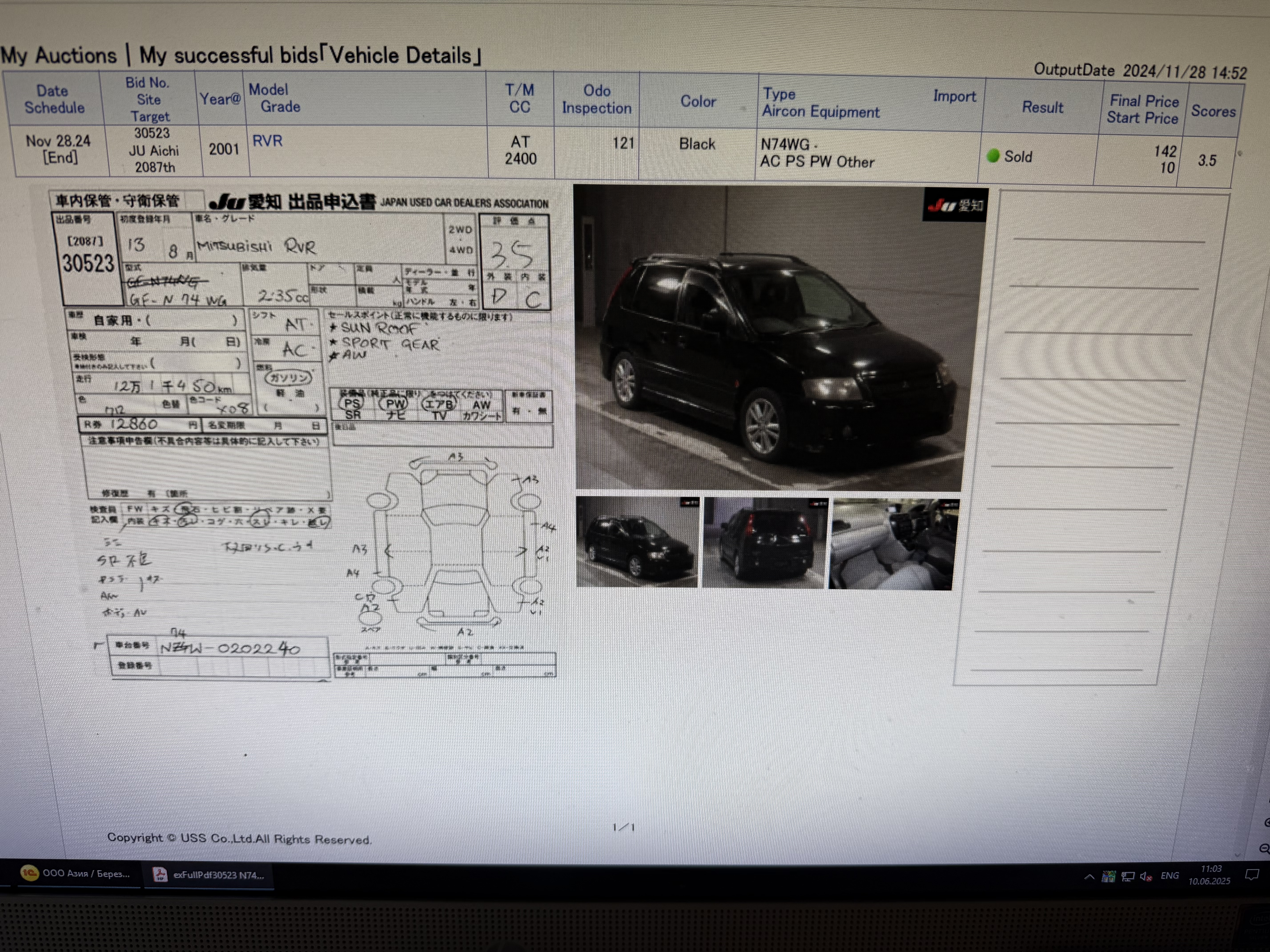This screenshot has height=952, width=1270.
Task: Click the 'Scores' column header
Action: [1213, 111]
